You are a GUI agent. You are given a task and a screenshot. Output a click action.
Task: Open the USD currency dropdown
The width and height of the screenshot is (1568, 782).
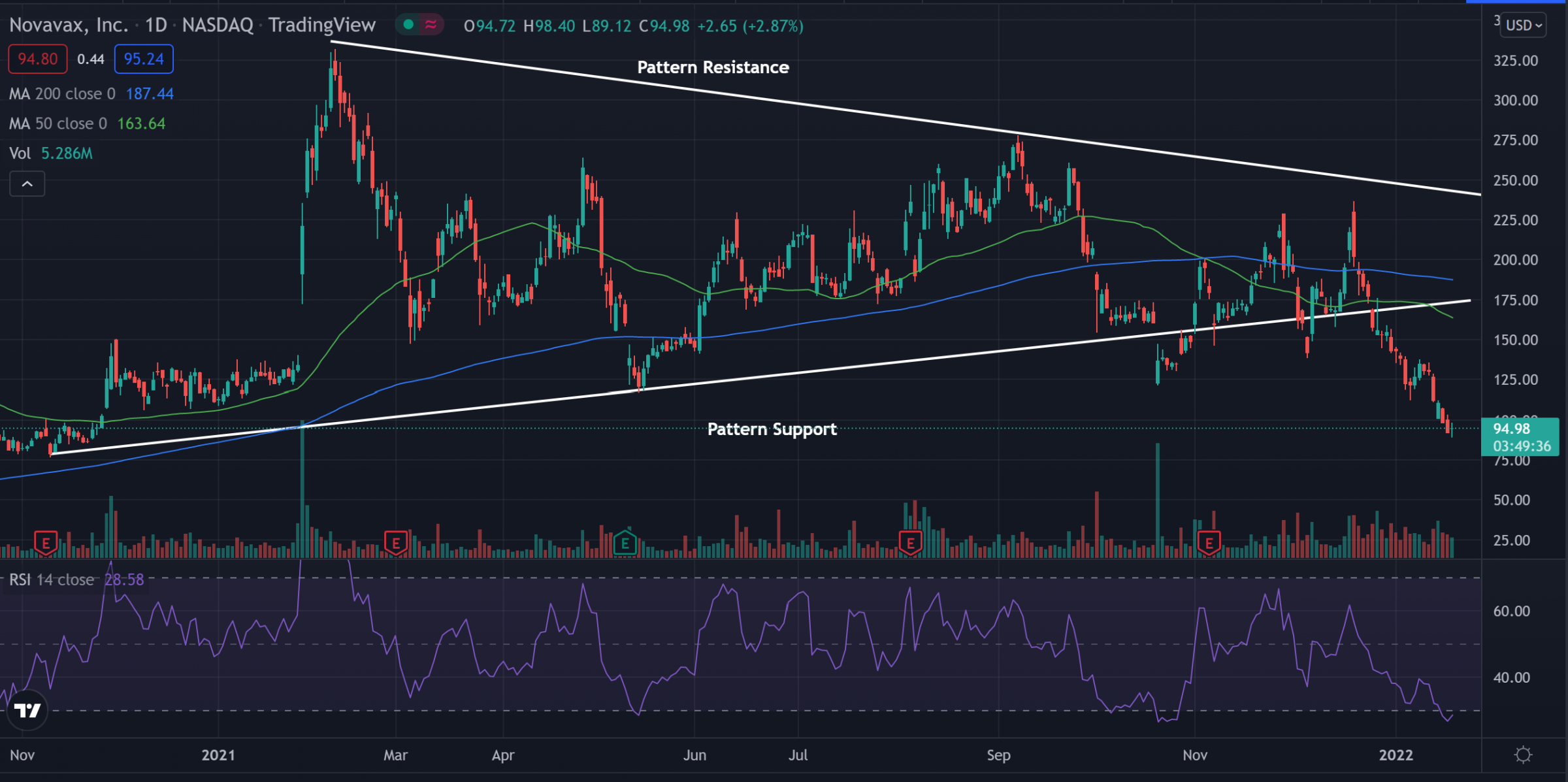(x=1524, y=25)
